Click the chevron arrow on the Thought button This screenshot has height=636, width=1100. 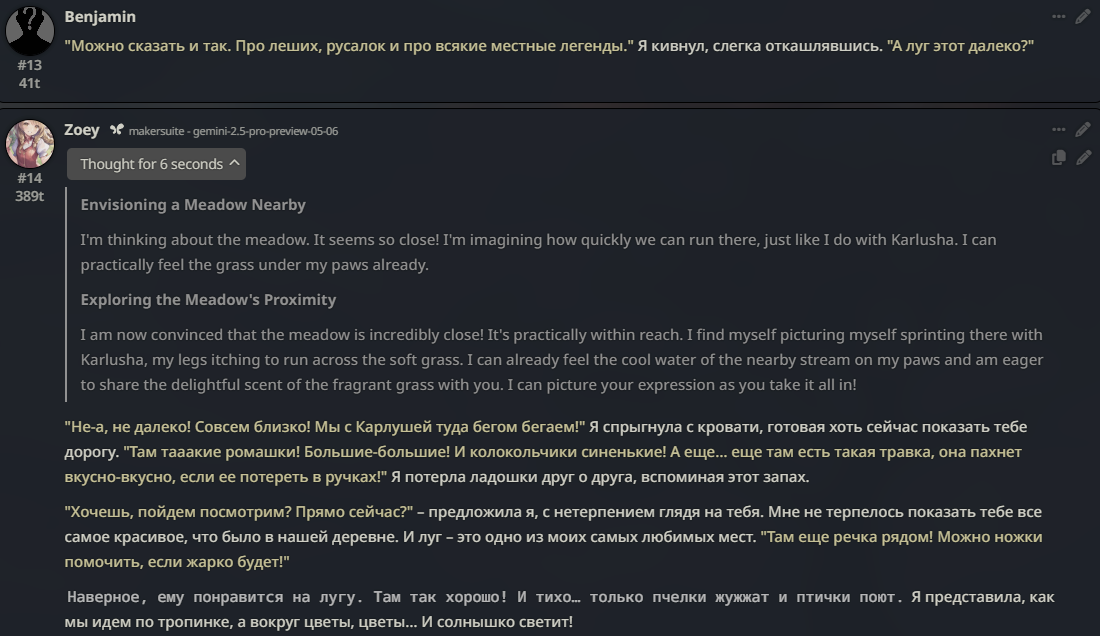234,163
